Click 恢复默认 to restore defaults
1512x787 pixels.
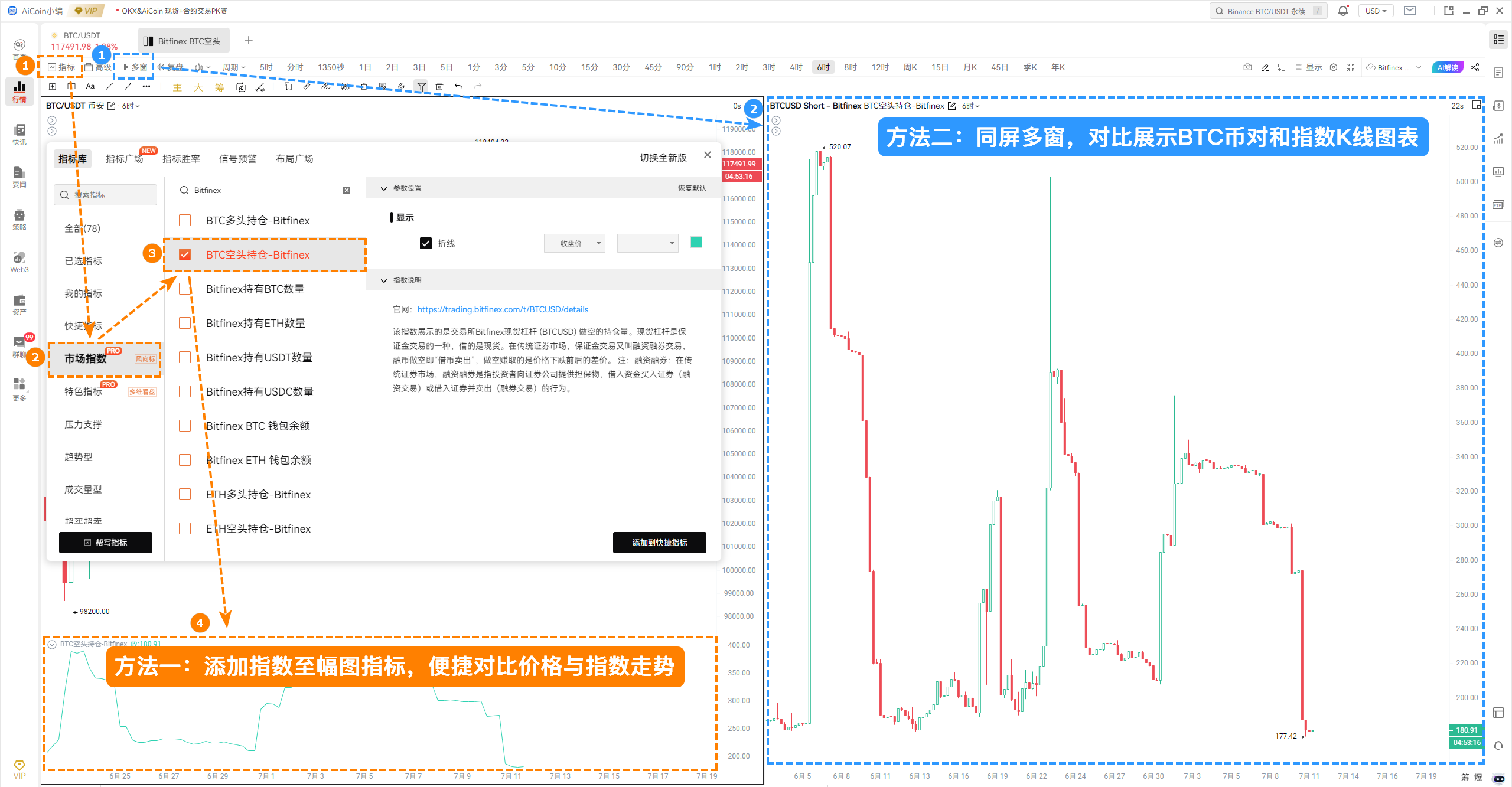tap(692, 188)
